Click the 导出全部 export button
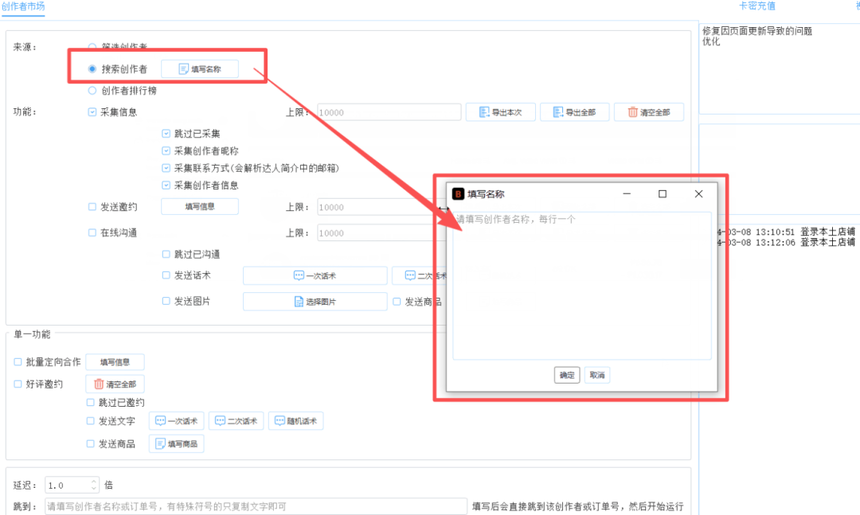Image resolution: width=860 pixels, height=515 pixels. tap(574, 112)
